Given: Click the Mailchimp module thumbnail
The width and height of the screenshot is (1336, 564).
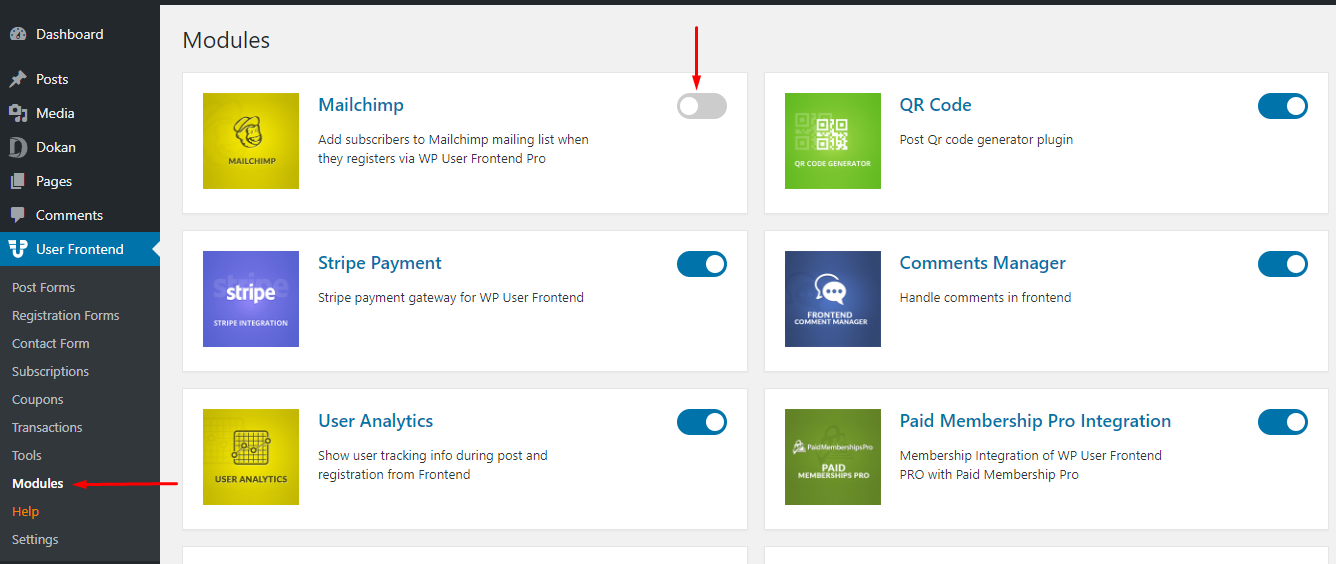Looking at the screenshot, I should tap(251, 141).
